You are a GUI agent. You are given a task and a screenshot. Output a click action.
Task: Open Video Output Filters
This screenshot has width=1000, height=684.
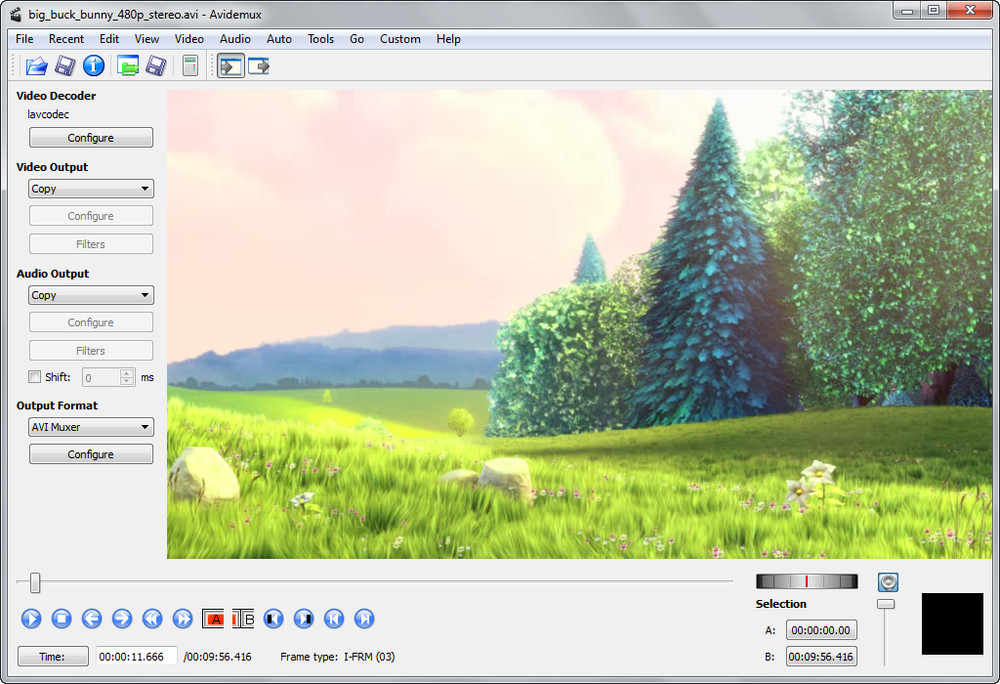[90, 243]
